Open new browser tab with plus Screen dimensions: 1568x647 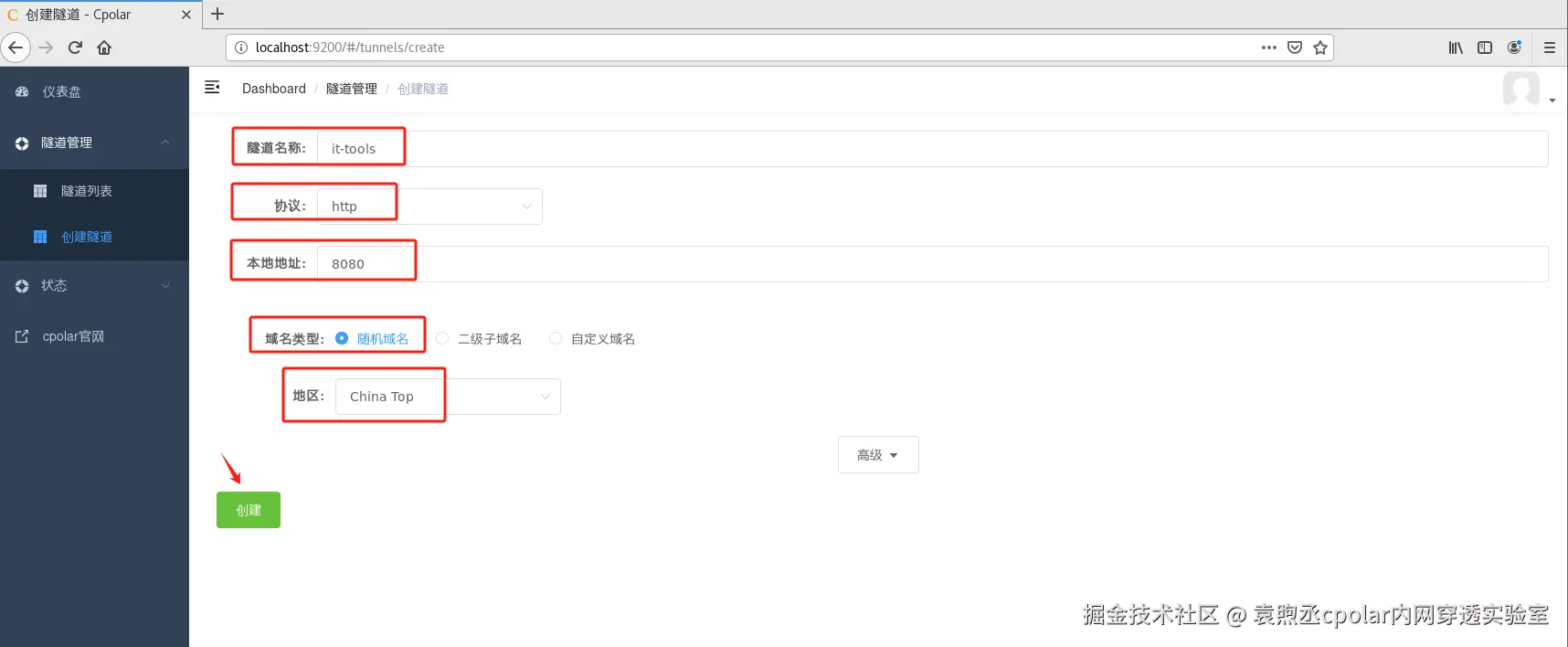[217, 14]
